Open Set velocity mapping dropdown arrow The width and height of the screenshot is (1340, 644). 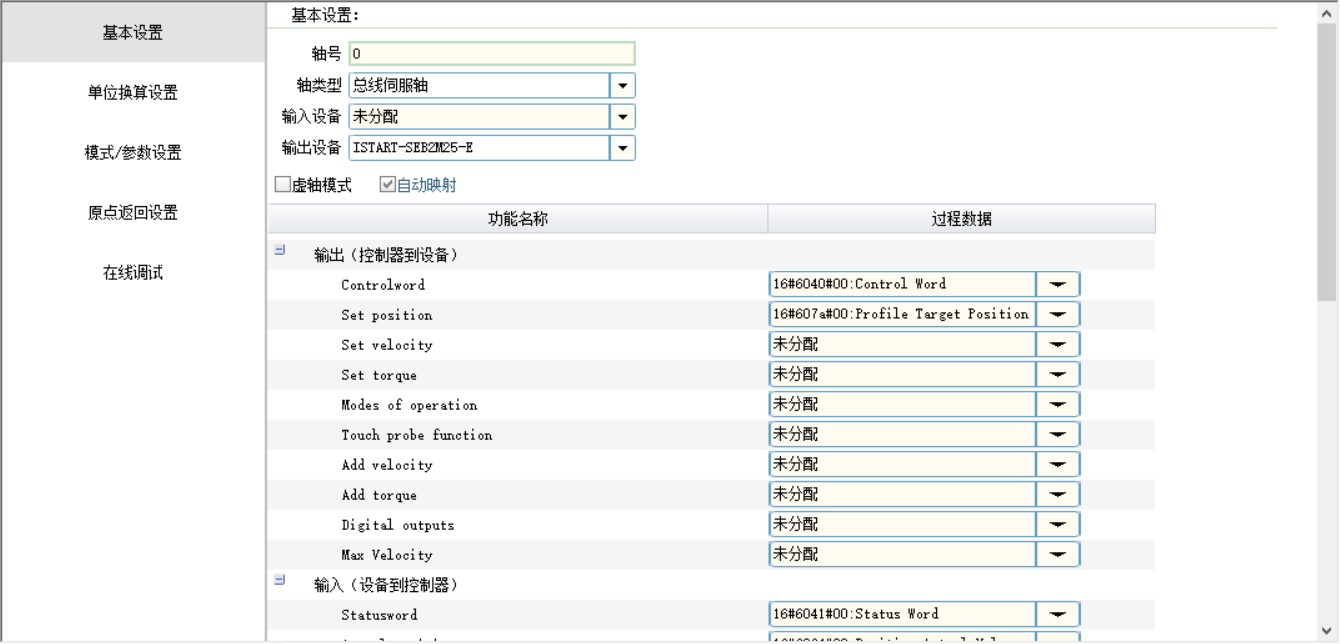[1057, 345]
